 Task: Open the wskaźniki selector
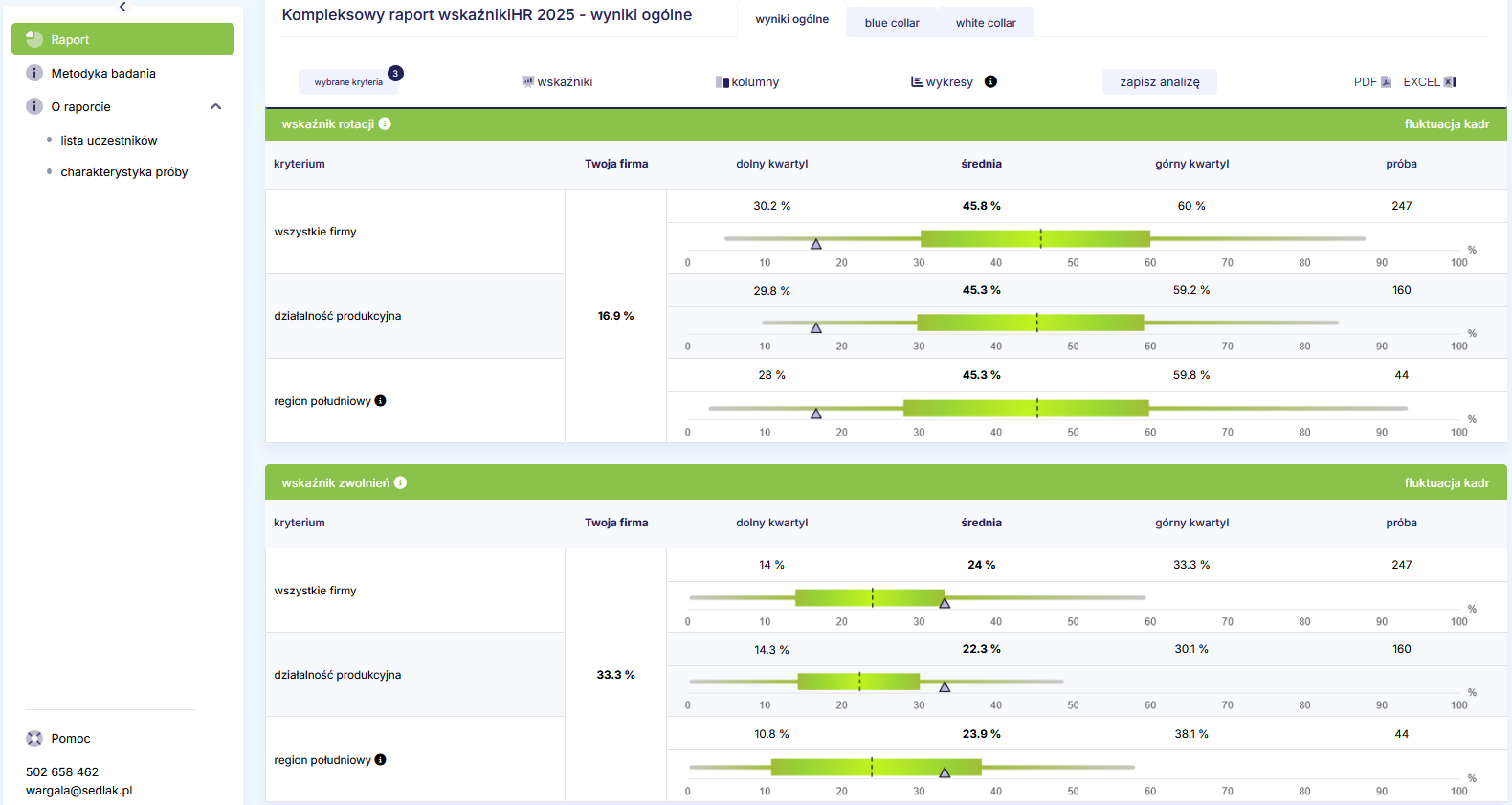coord(557,82)
